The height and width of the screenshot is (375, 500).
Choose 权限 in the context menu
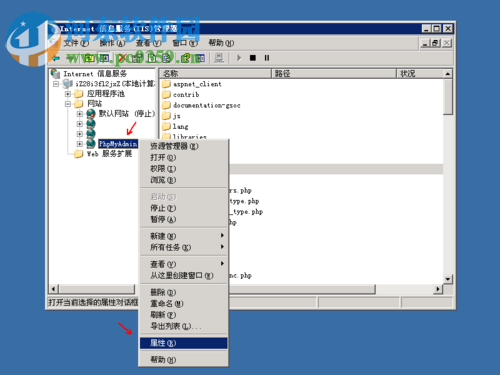183,169
